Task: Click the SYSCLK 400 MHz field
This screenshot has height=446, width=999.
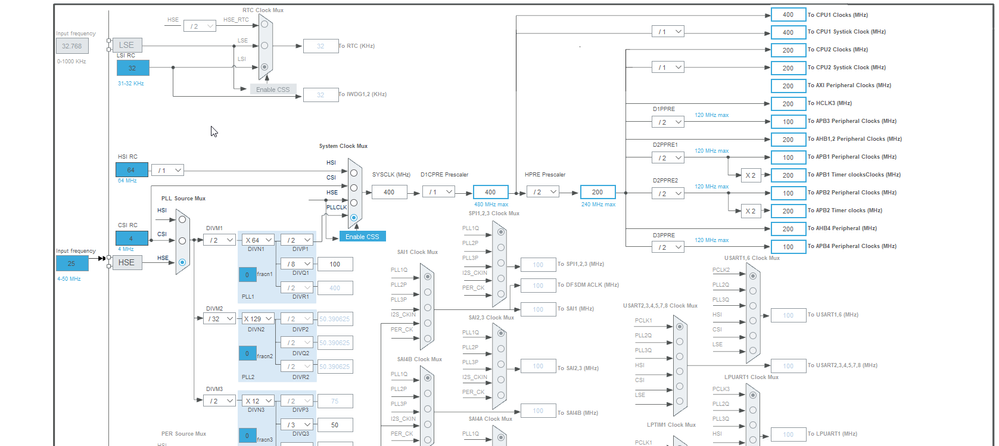Action: [389, 192]
